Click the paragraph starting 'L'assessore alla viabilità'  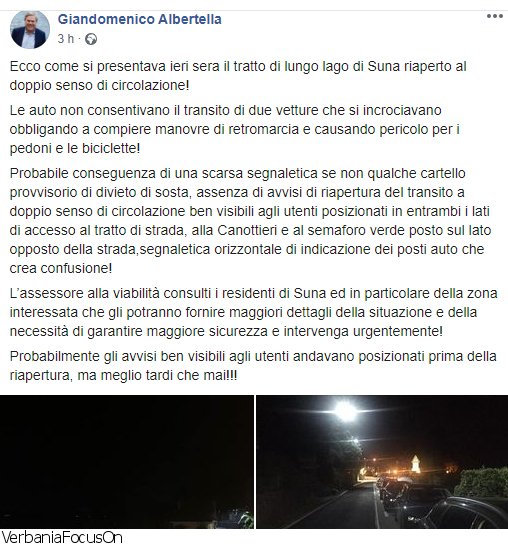pyautogui.click(x=254, y=312)
